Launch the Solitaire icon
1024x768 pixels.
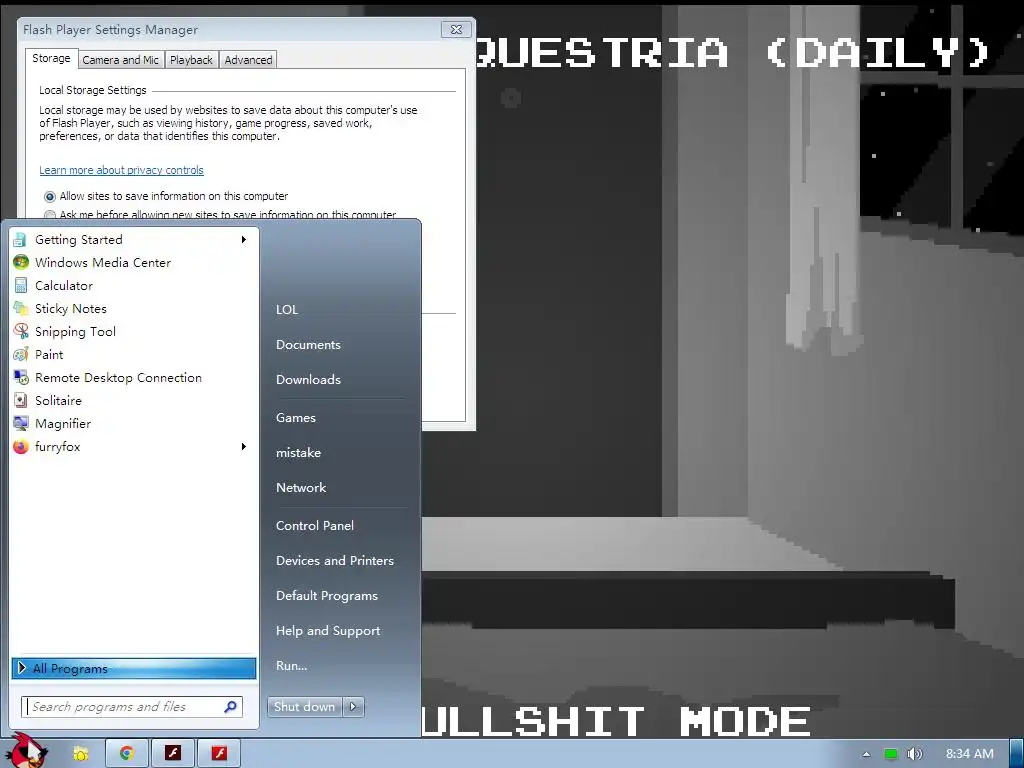20,400
